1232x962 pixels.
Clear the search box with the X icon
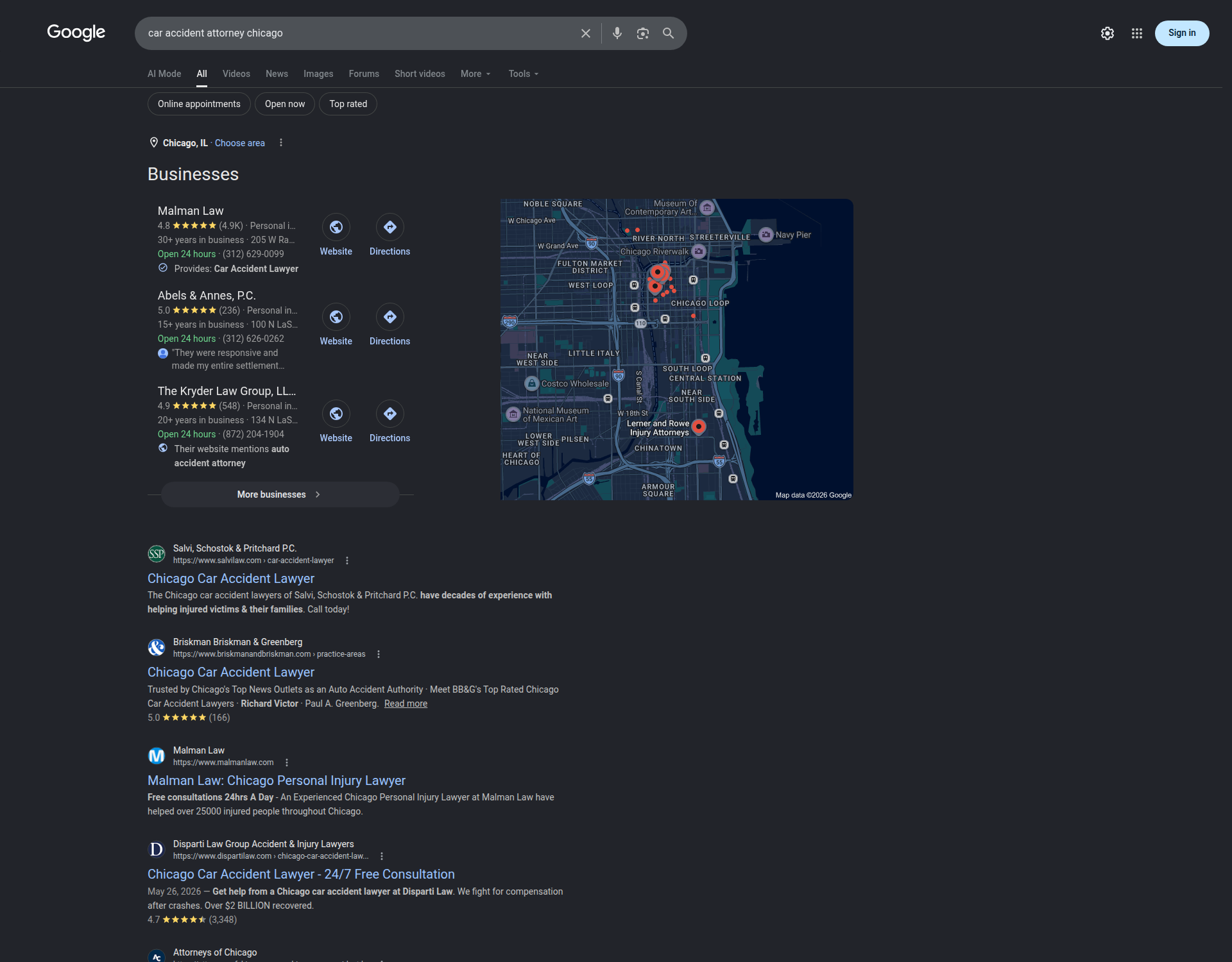point(585,33)
